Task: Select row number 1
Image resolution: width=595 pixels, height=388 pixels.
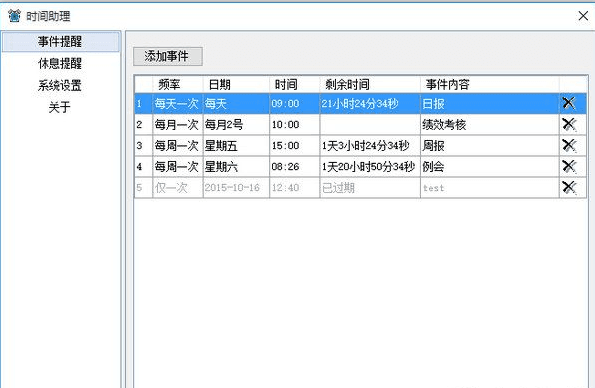Action: pos(143,103)
